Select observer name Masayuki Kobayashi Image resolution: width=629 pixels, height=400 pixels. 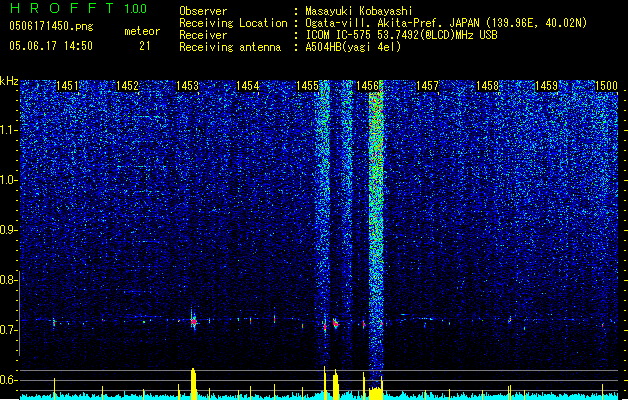[359, 11]
